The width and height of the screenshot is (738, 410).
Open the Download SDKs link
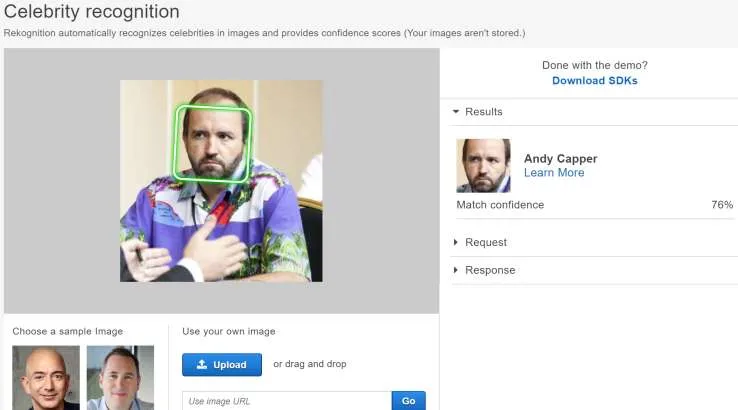(x=594, y=81)
